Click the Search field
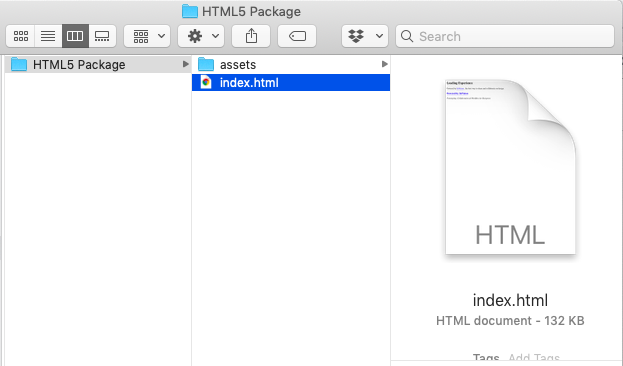Viewport: 623px width, 366px height. pyautogui.click(x=505, y=36)
